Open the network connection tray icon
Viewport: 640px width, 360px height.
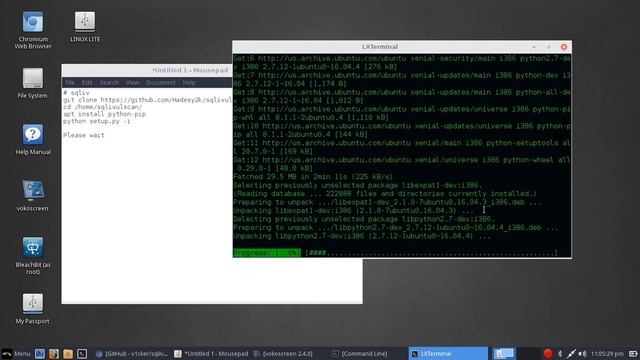[571, 353]
